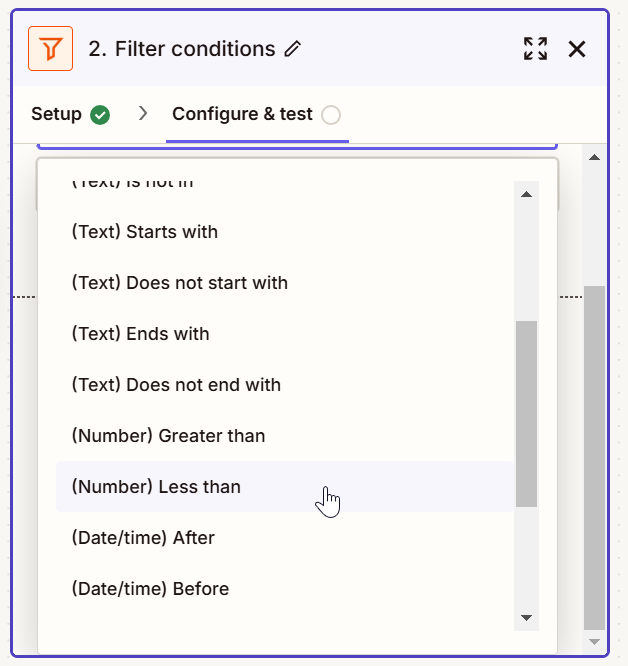Select "(Number) Less than" option
Screen dimensions: 628x666
(x=156, y=487)
